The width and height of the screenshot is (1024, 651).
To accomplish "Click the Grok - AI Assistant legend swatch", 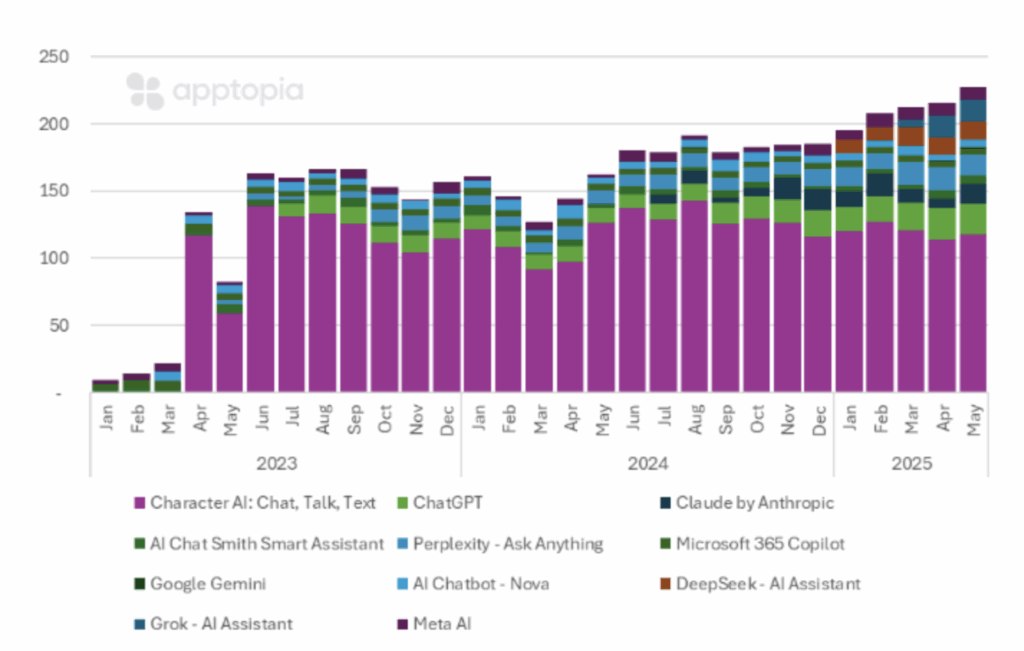I will click(139, 624).
